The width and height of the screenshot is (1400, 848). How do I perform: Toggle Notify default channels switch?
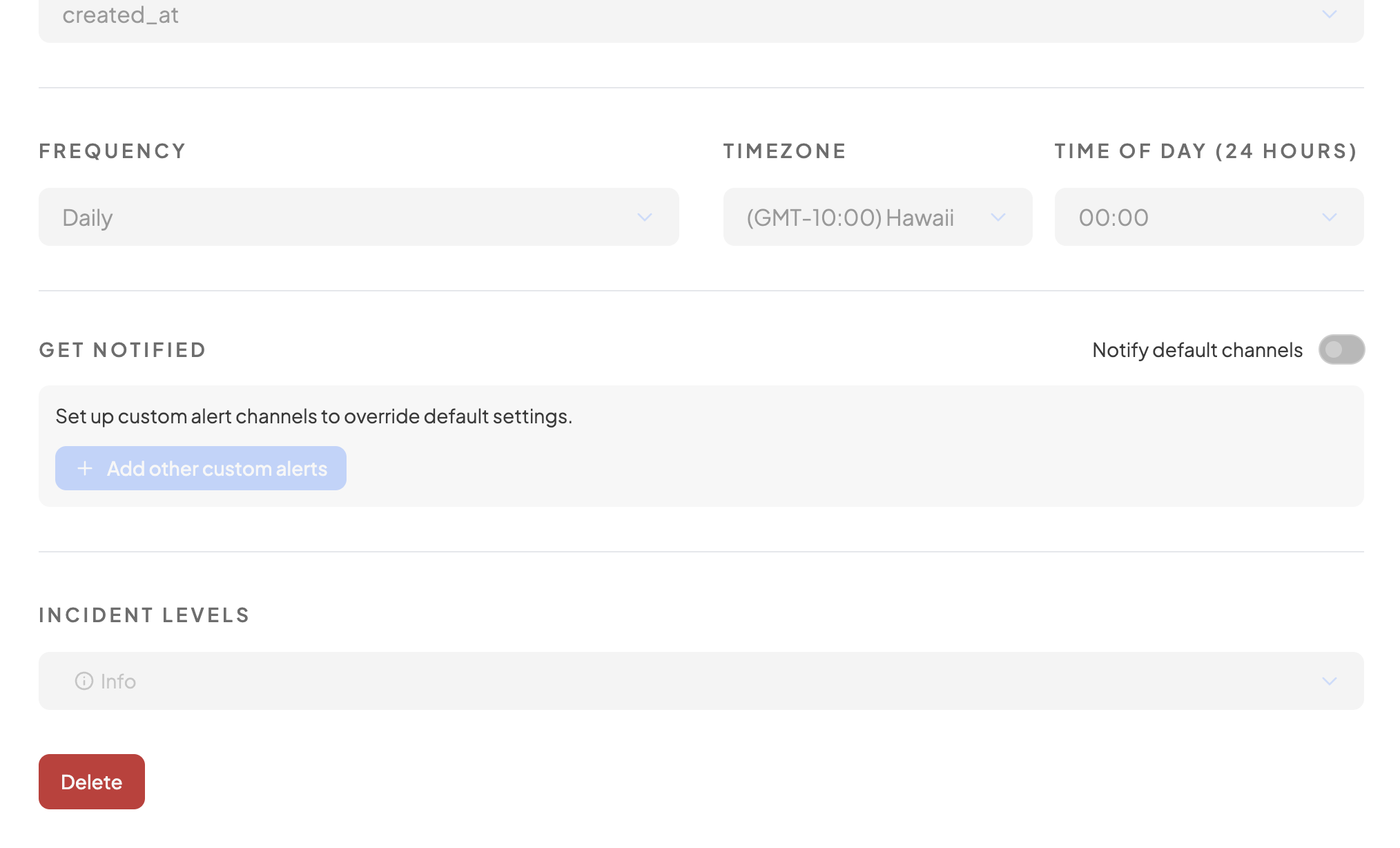(x=1341, y=349)
